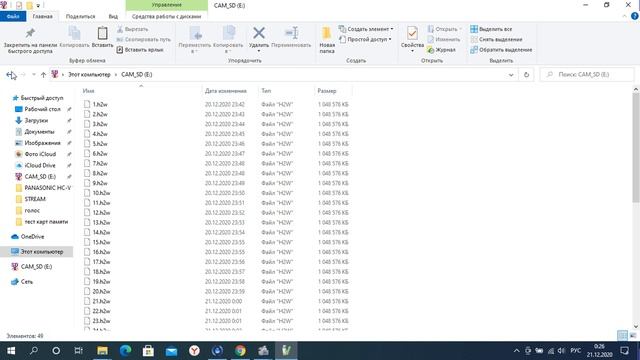Pin folder to Quick Access panel
Image resolution: width=640 pixels, height=360 pixels.
click(30, 40)
